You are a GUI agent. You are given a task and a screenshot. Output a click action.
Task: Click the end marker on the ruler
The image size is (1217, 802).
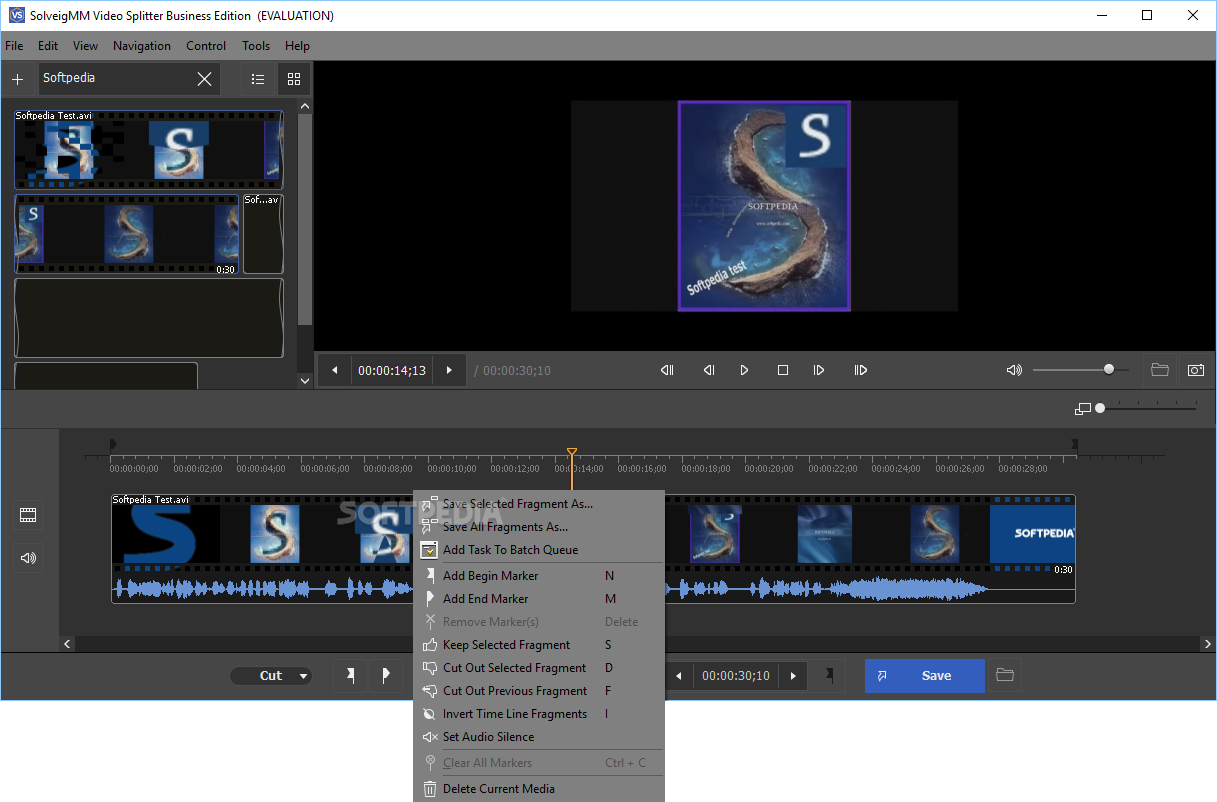(1074, 444)
